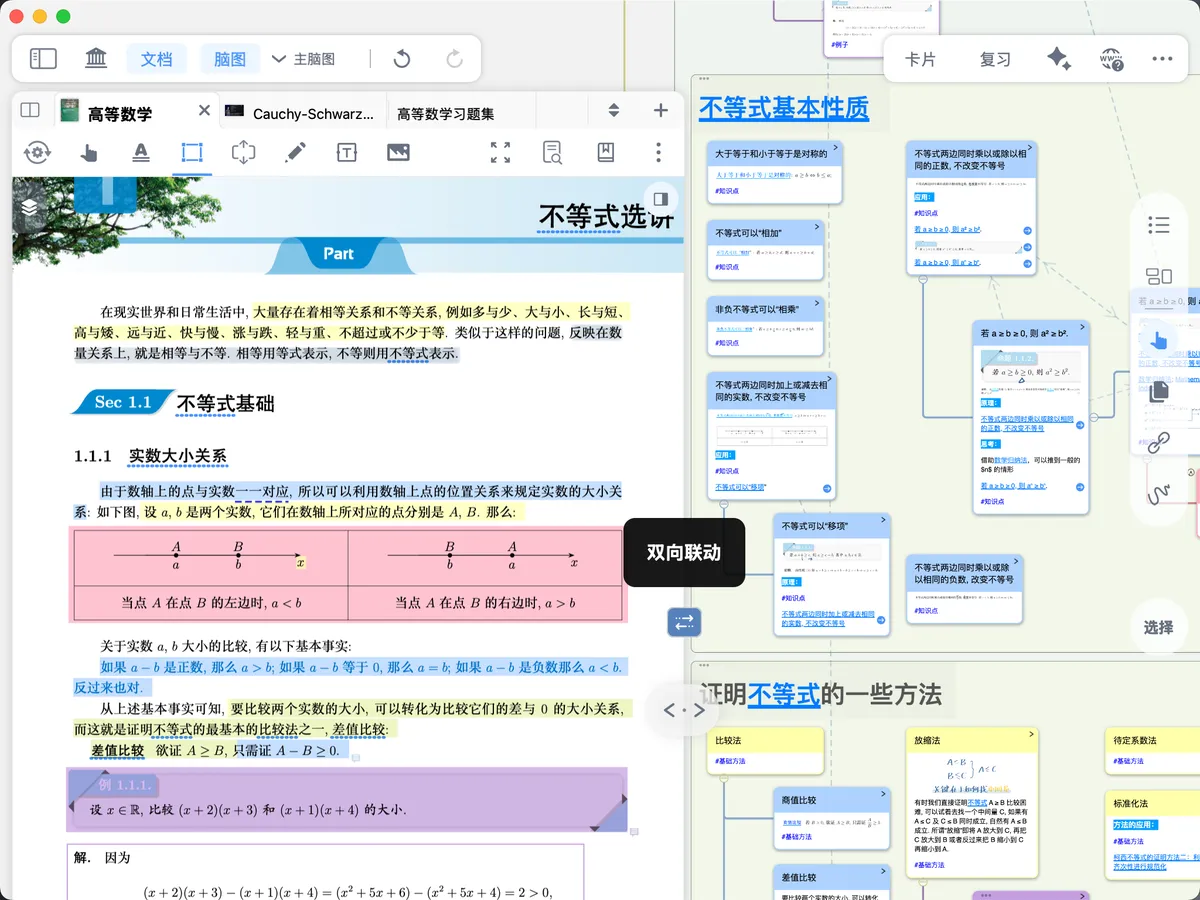Open the 不等式基本性质 heading link
Image resolution: width=1200 pixels, height=900 pixels.
coord(784,107)
